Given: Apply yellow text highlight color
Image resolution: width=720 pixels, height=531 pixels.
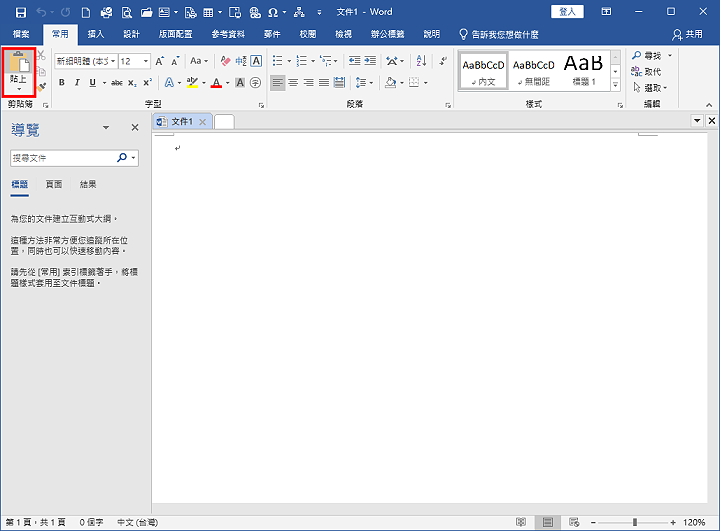Looking at the screenshot, I should pos(192,83).
